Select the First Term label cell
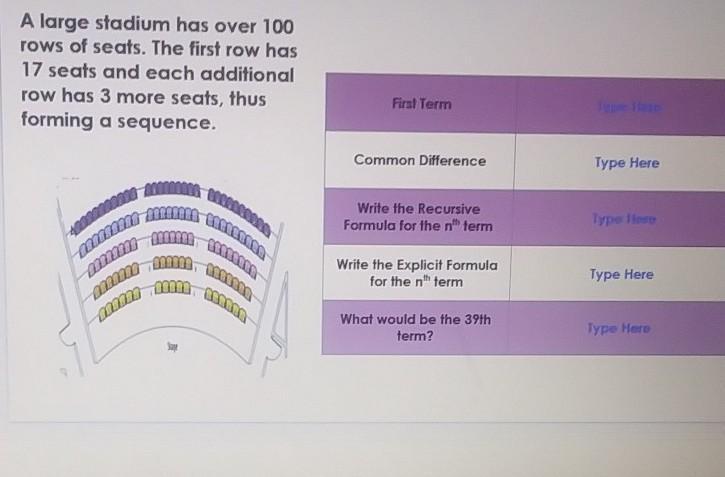The width and height of the screenshot is (725, 477). (x=421, y=104)
